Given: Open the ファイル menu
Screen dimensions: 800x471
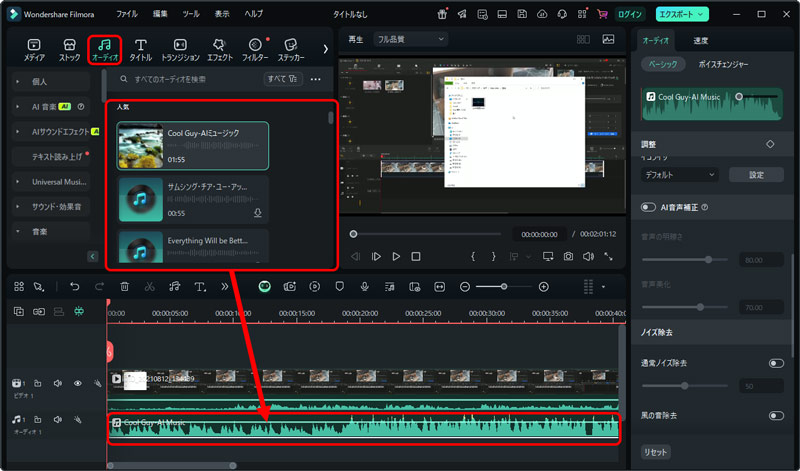Looking at the screenshot, I should point(127,14).
